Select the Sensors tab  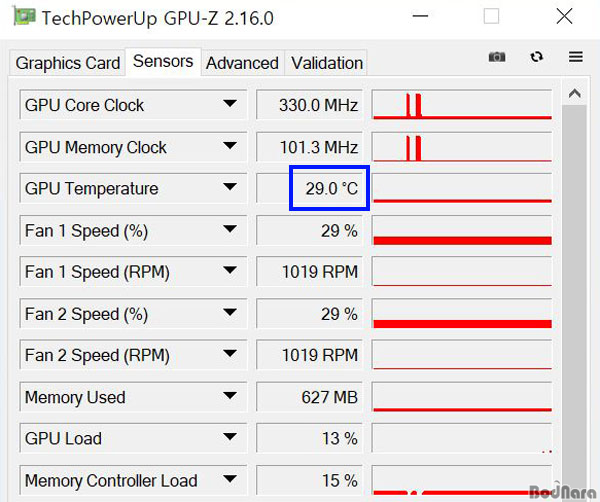(x=163, y=61)
